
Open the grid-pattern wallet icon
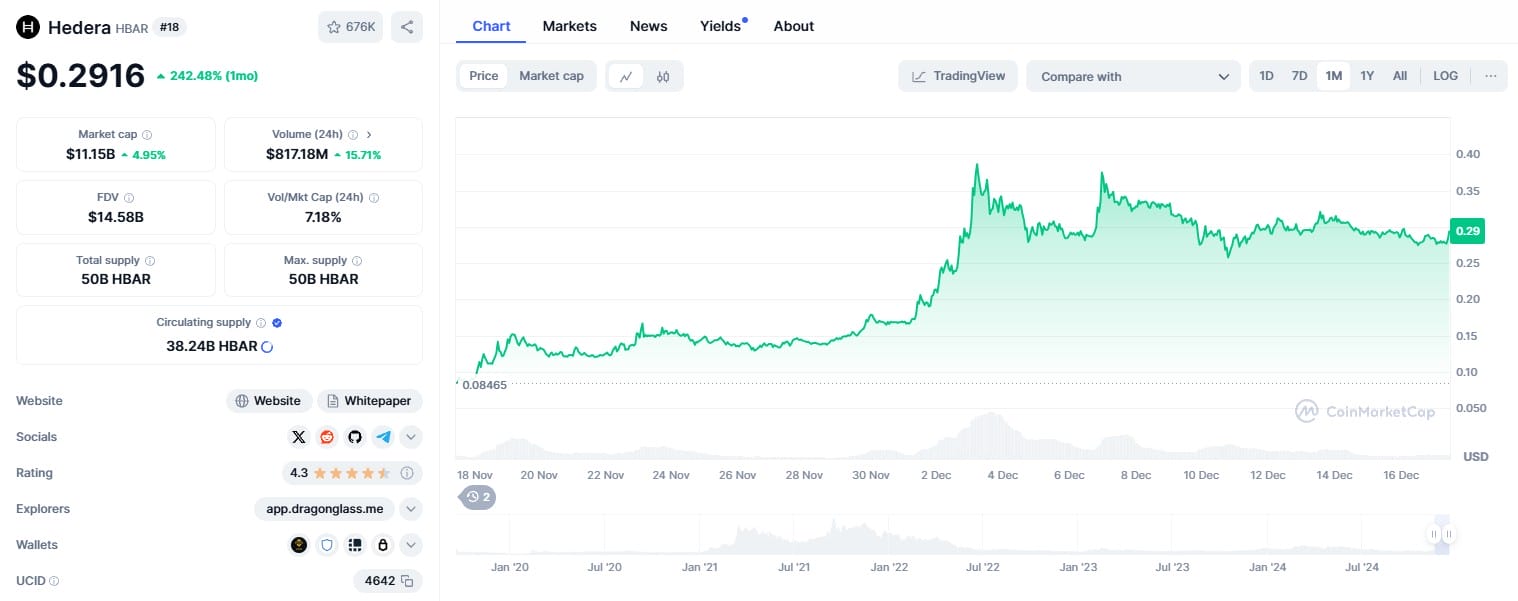point(355,545)
